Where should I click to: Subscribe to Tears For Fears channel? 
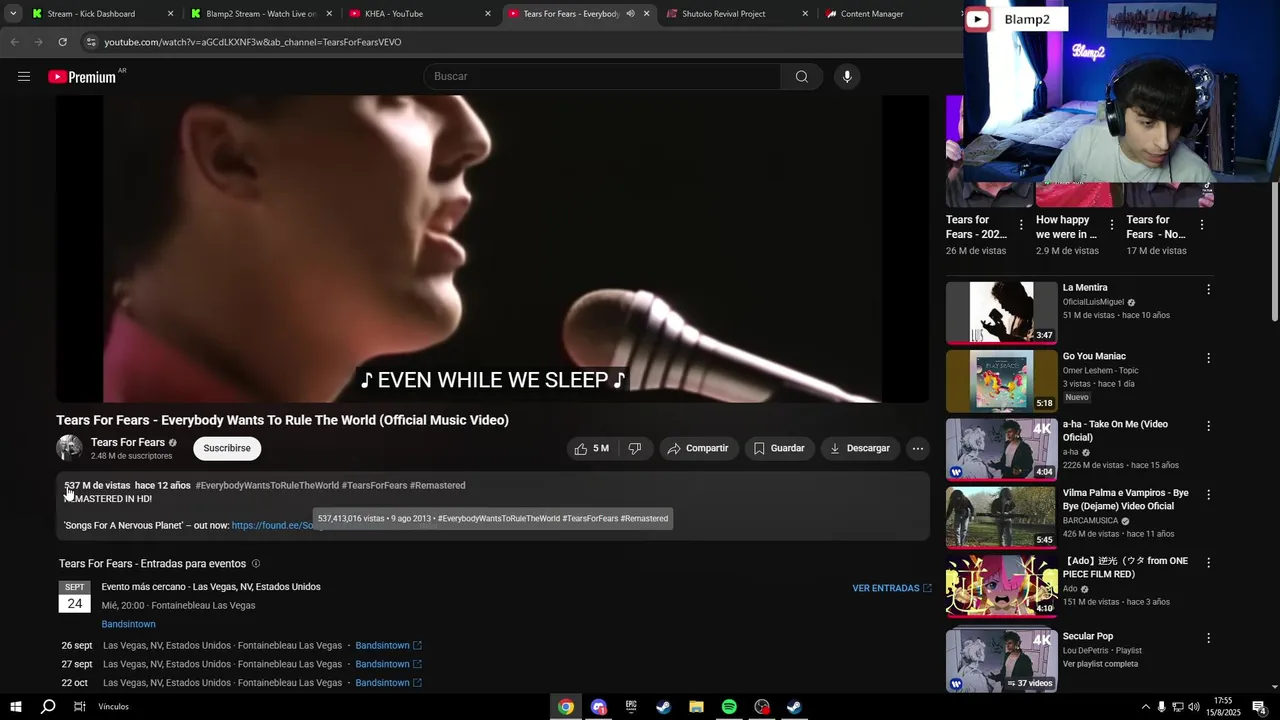[x=227, y=448]
